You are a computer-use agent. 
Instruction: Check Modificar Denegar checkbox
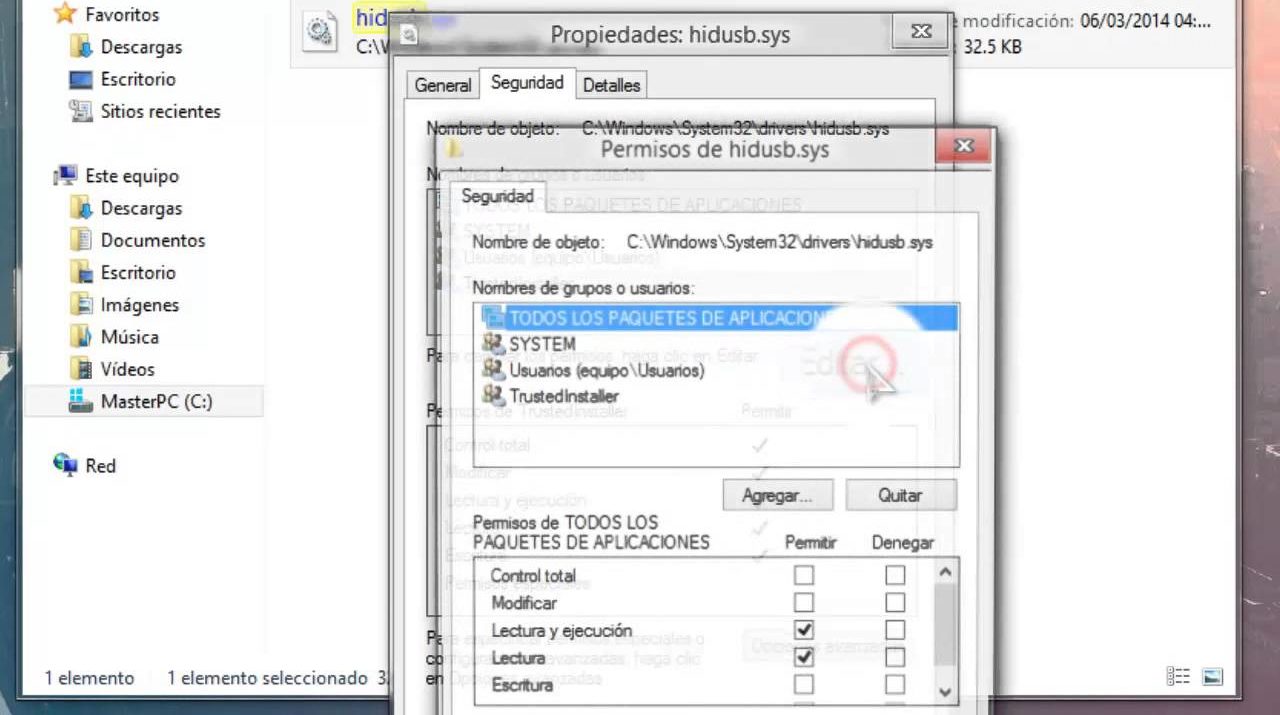click(895, 602)
